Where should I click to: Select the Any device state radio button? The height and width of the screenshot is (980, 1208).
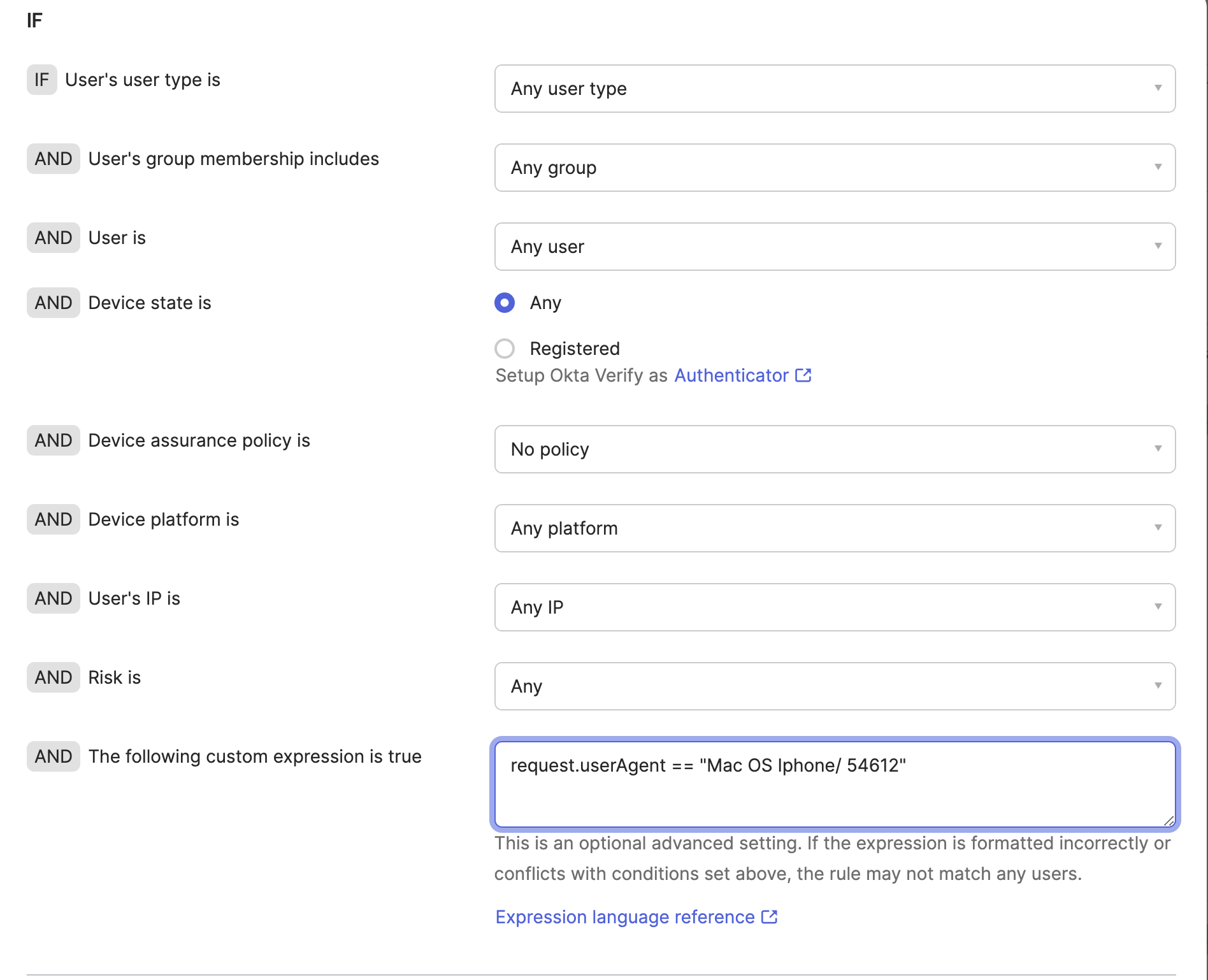(505, 303)
